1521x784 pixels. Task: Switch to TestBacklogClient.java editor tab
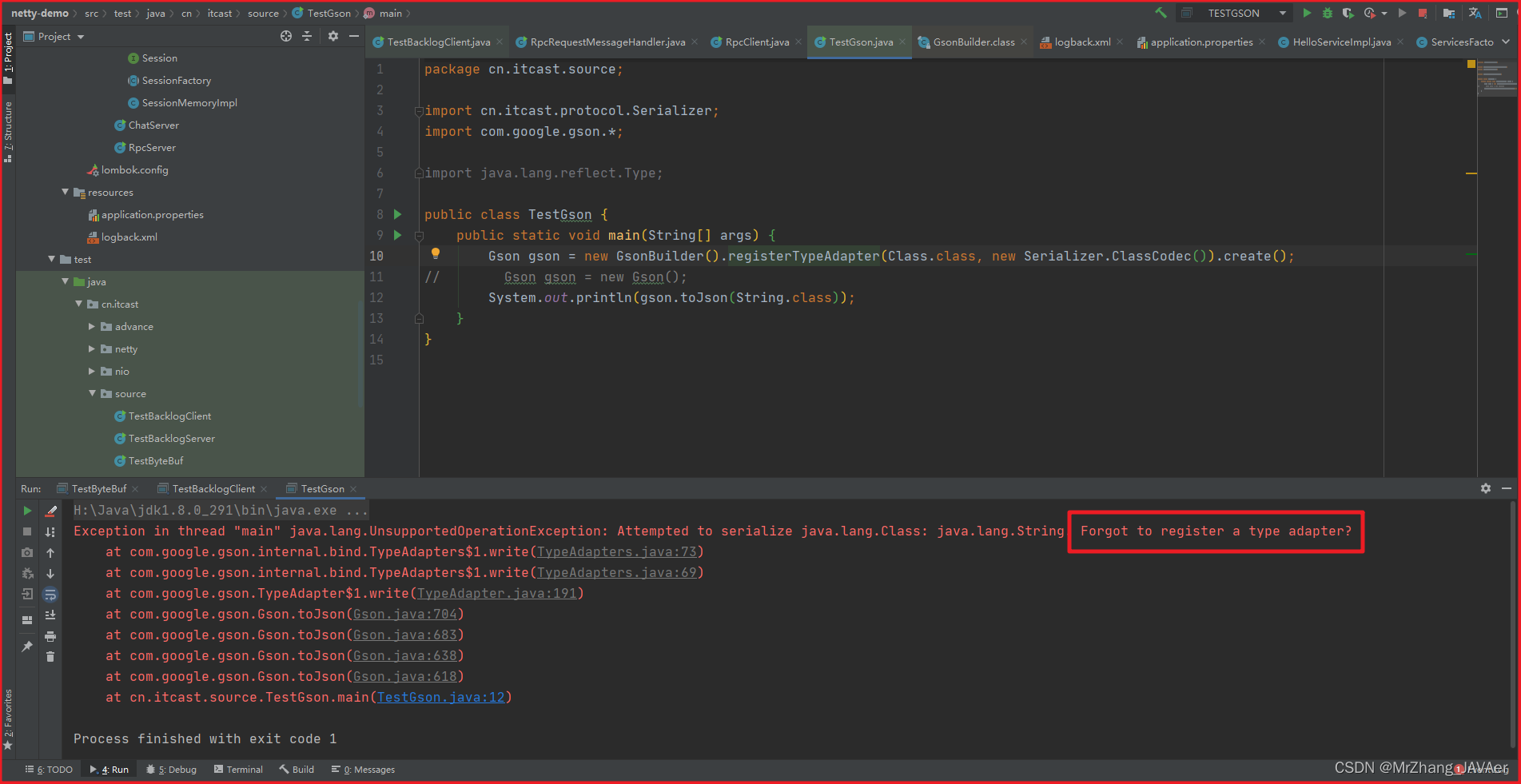(438, 42)
